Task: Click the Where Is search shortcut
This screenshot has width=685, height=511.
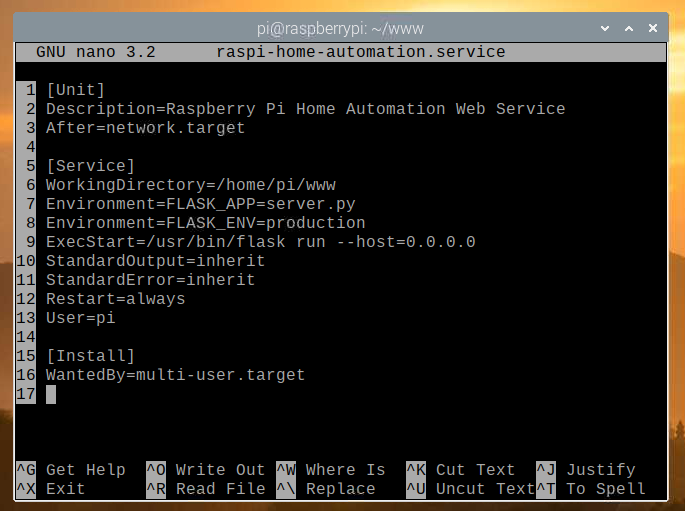Action: click(345, 470)
